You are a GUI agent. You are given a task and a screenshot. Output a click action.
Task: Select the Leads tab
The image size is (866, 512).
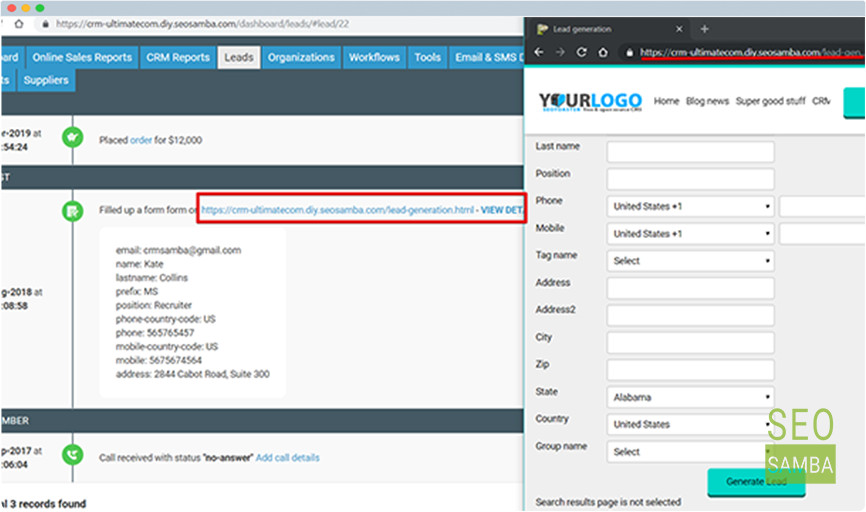[x=239, y=57]
